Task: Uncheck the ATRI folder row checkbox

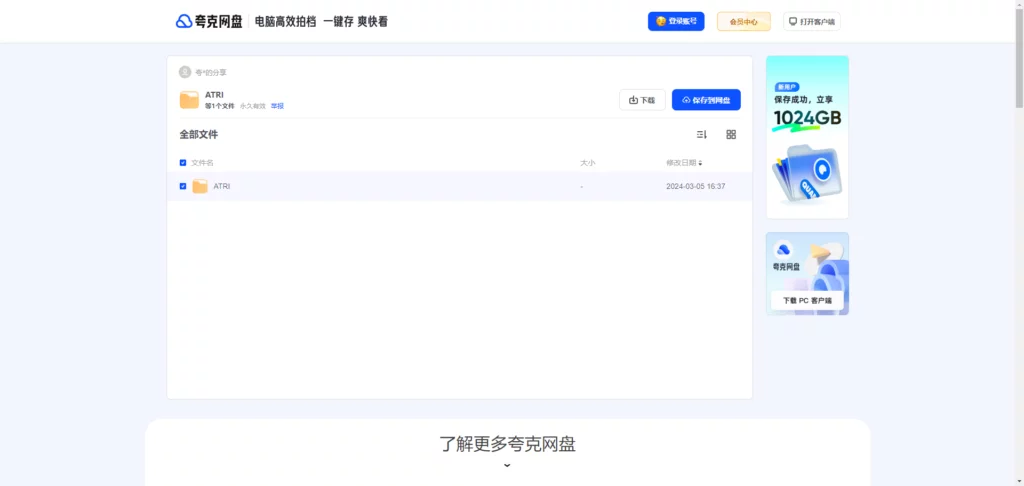Action: pyautogui.click(x=183, y=186)
